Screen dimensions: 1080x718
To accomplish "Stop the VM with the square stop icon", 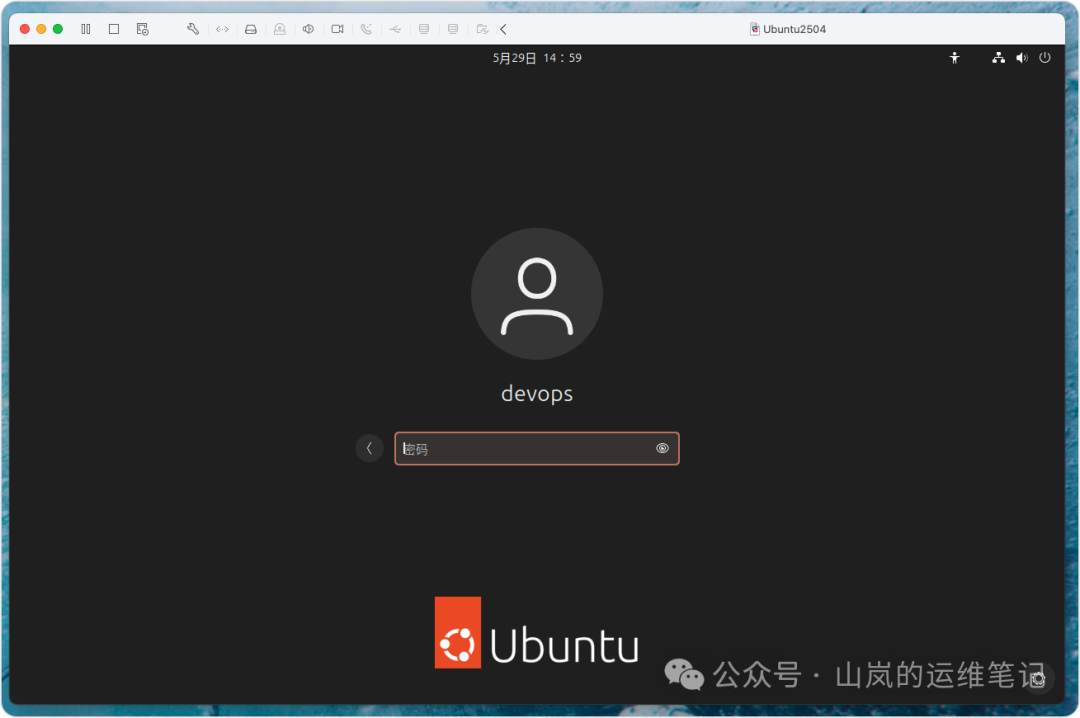I will pyautogui.click(x=113, y=29).
